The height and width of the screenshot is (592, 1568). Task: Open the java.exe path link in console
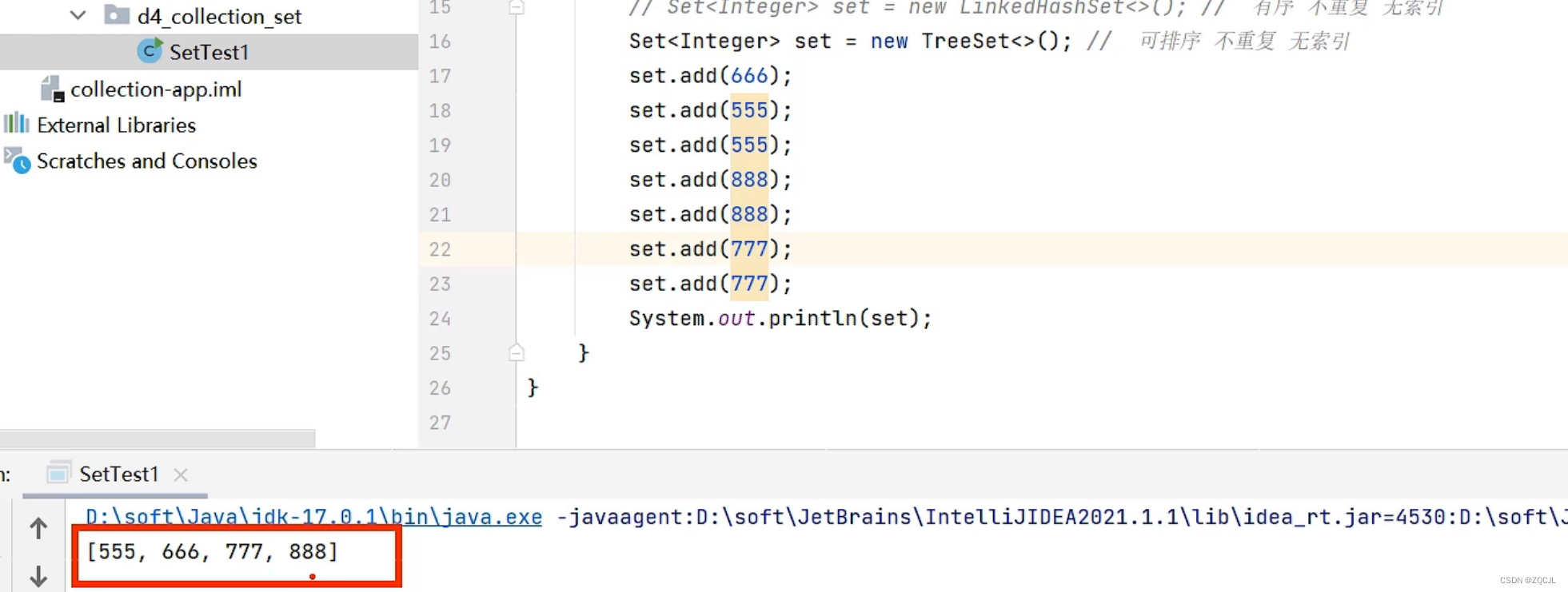pos(313,517)
